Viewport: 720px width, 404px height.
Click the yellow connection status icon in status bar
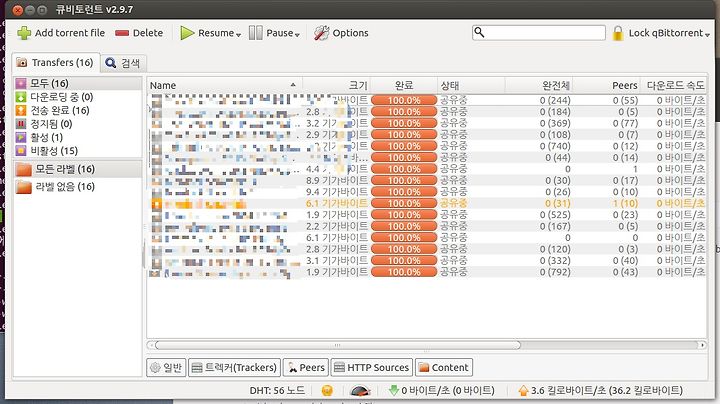point(327,391)
